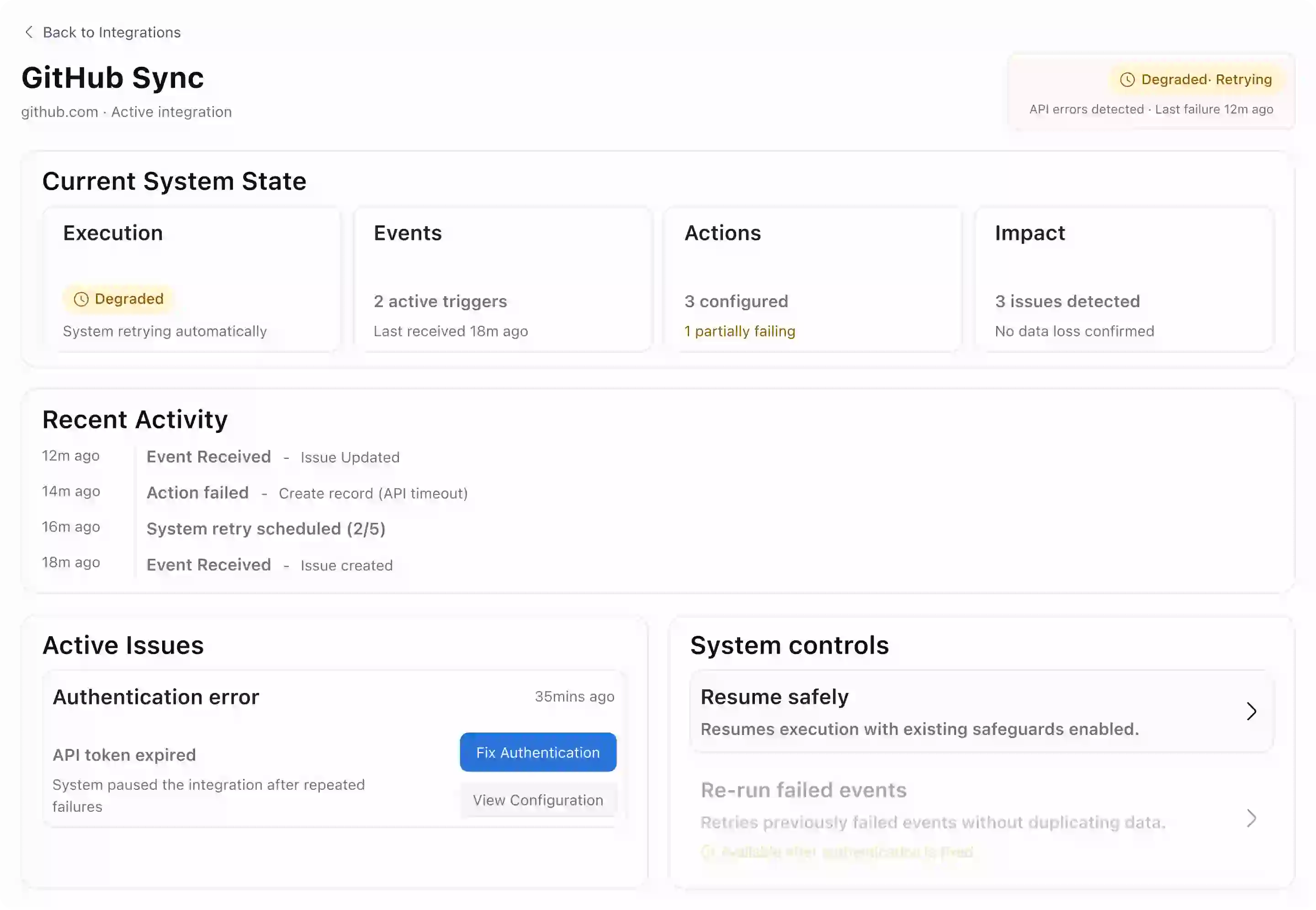Expand the Re-run failed events chevron

click(1251, 818)
